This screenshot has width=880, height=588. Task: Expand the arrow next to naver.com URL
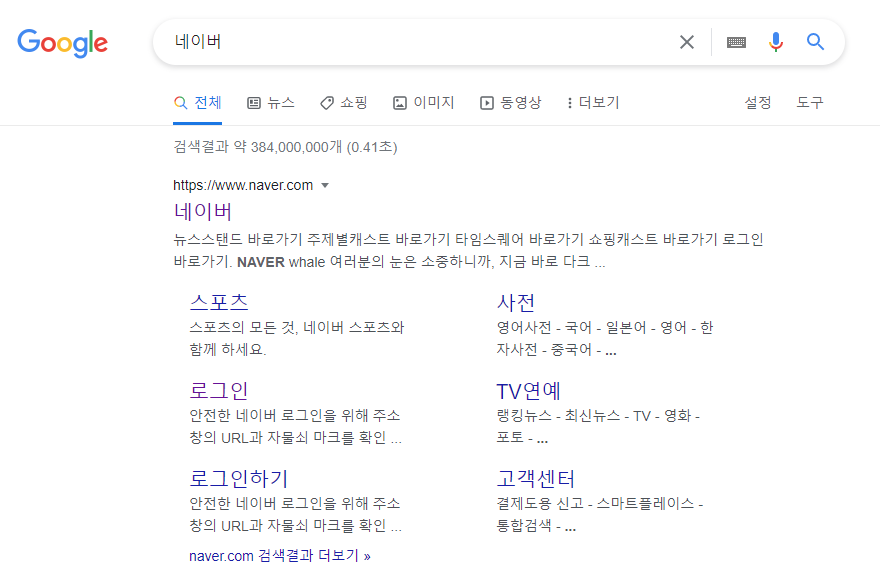click(x=324, y=186)
